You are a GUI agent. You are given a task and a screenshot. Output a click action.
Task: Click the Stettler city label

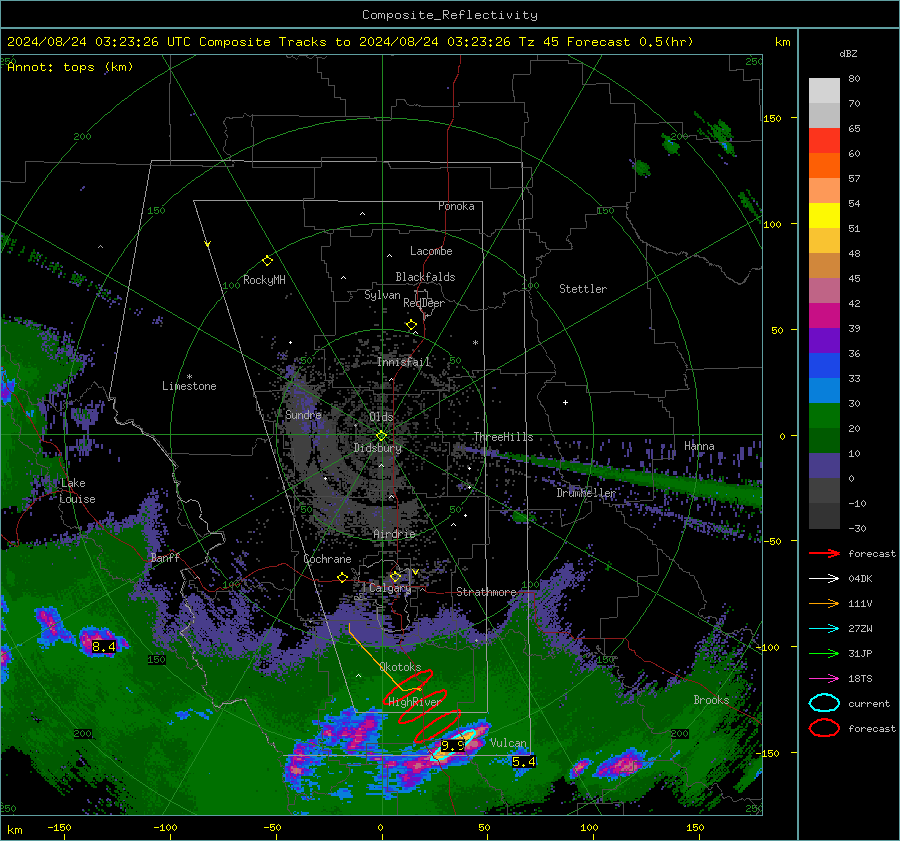click(x=583, y=289)
